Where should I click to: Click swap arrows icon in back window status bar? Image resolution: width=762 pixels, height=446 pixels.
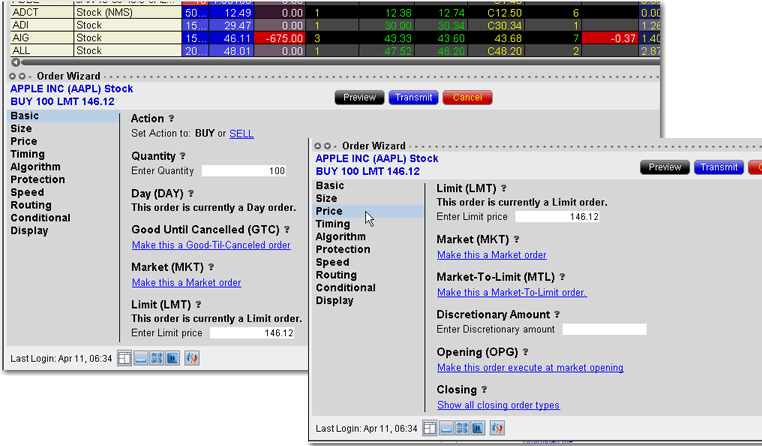point(156,359)
